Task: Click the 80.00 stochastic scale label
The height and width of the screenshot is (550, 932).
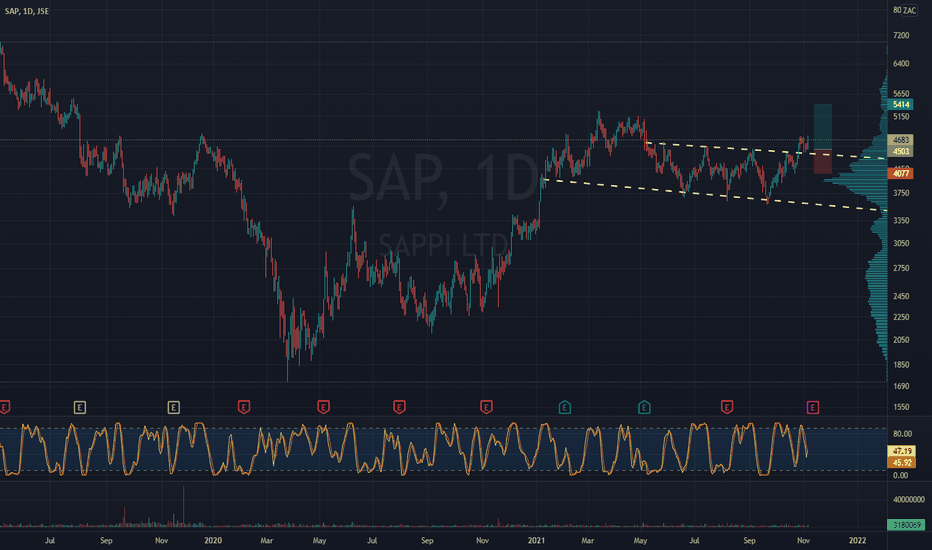Action: click(x=902, y=434)
